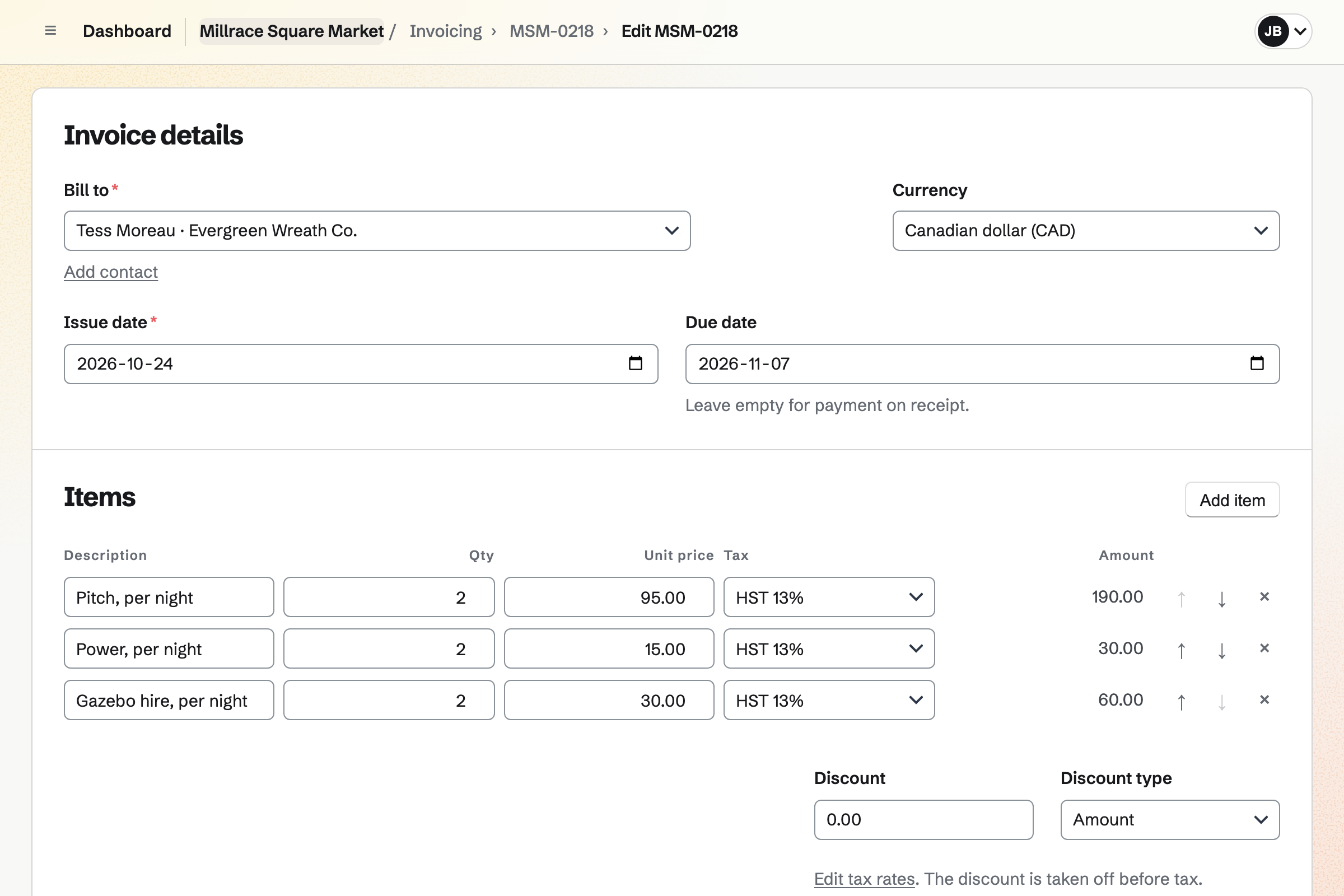Change tax rate for Gazebo hire
The height and width of the screenshot is (896, 1344).
click(829, 700)
